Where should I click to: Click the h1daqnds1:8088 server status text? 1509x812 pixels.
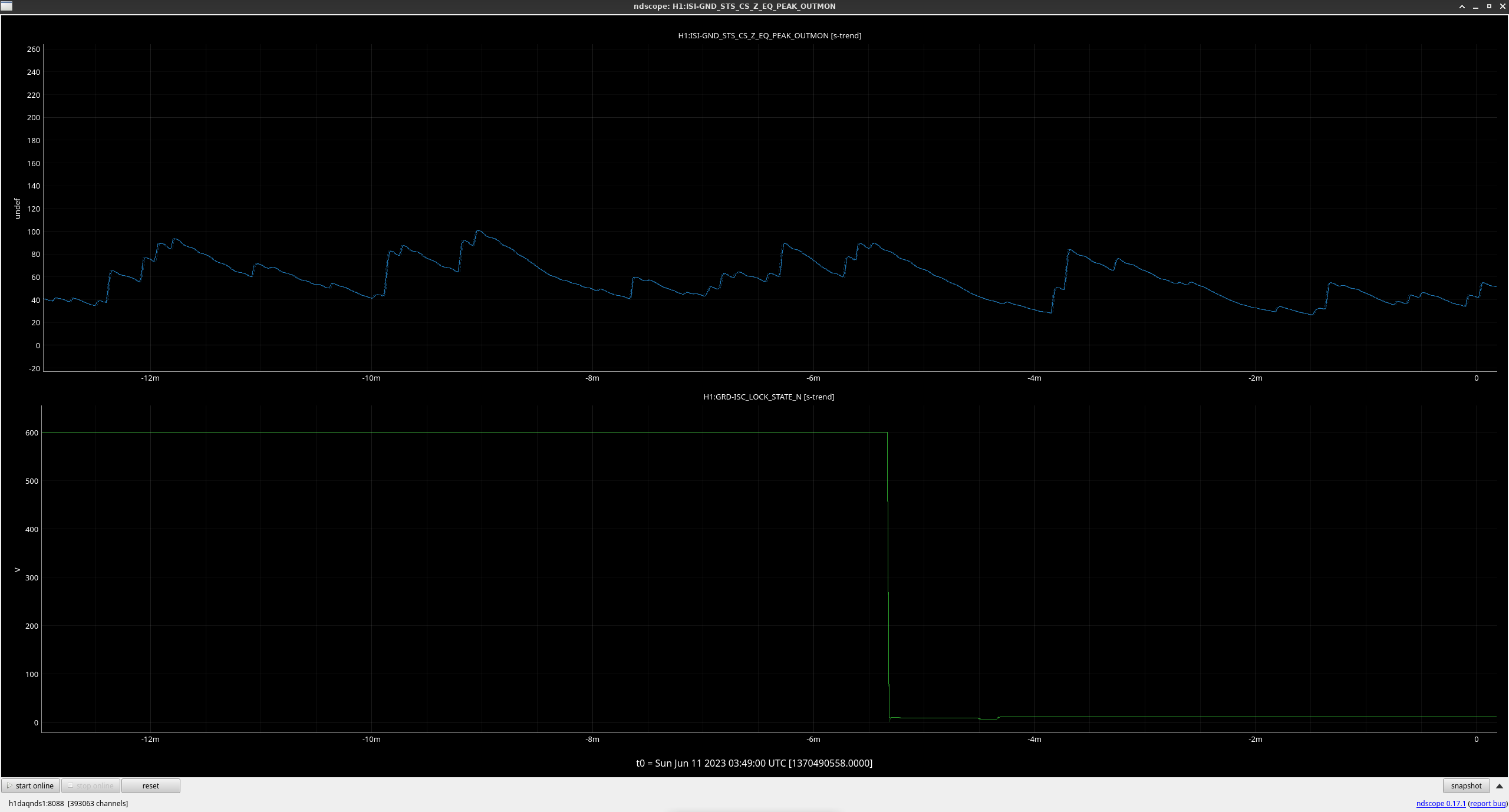[36, 803]
